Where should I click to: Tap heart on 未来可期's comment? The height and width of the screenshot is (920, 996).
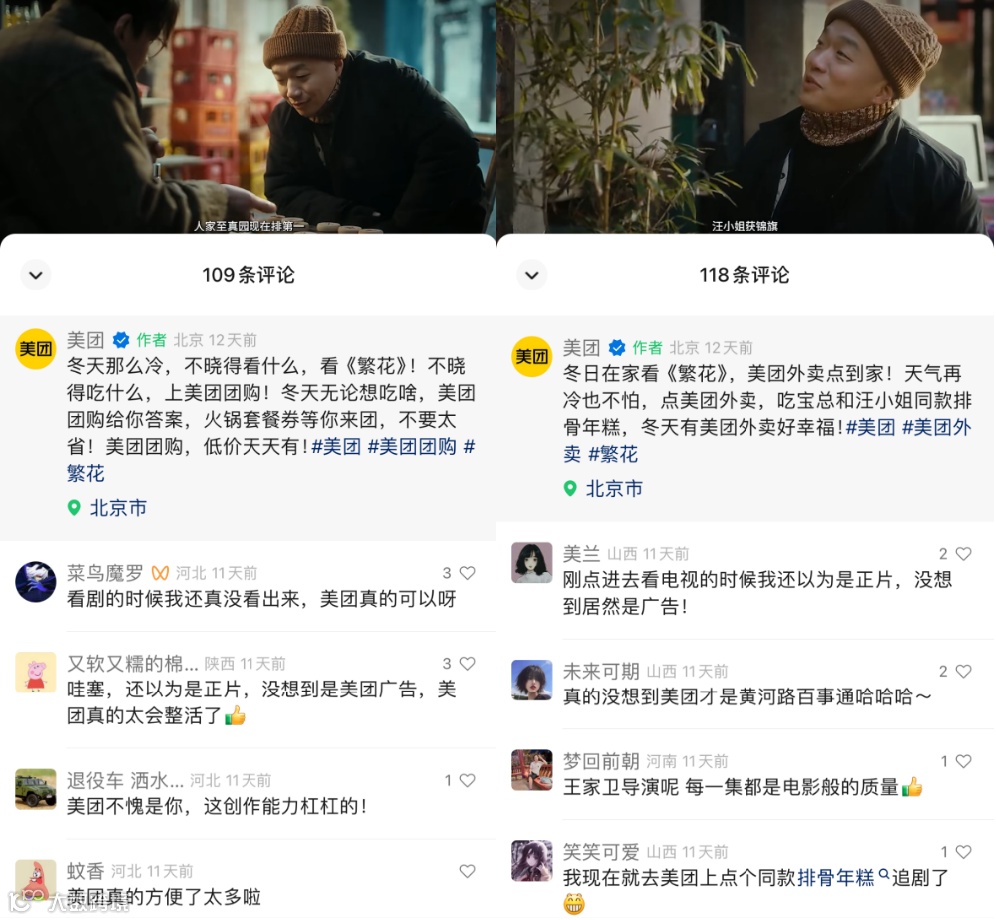(x=964, y=672)
